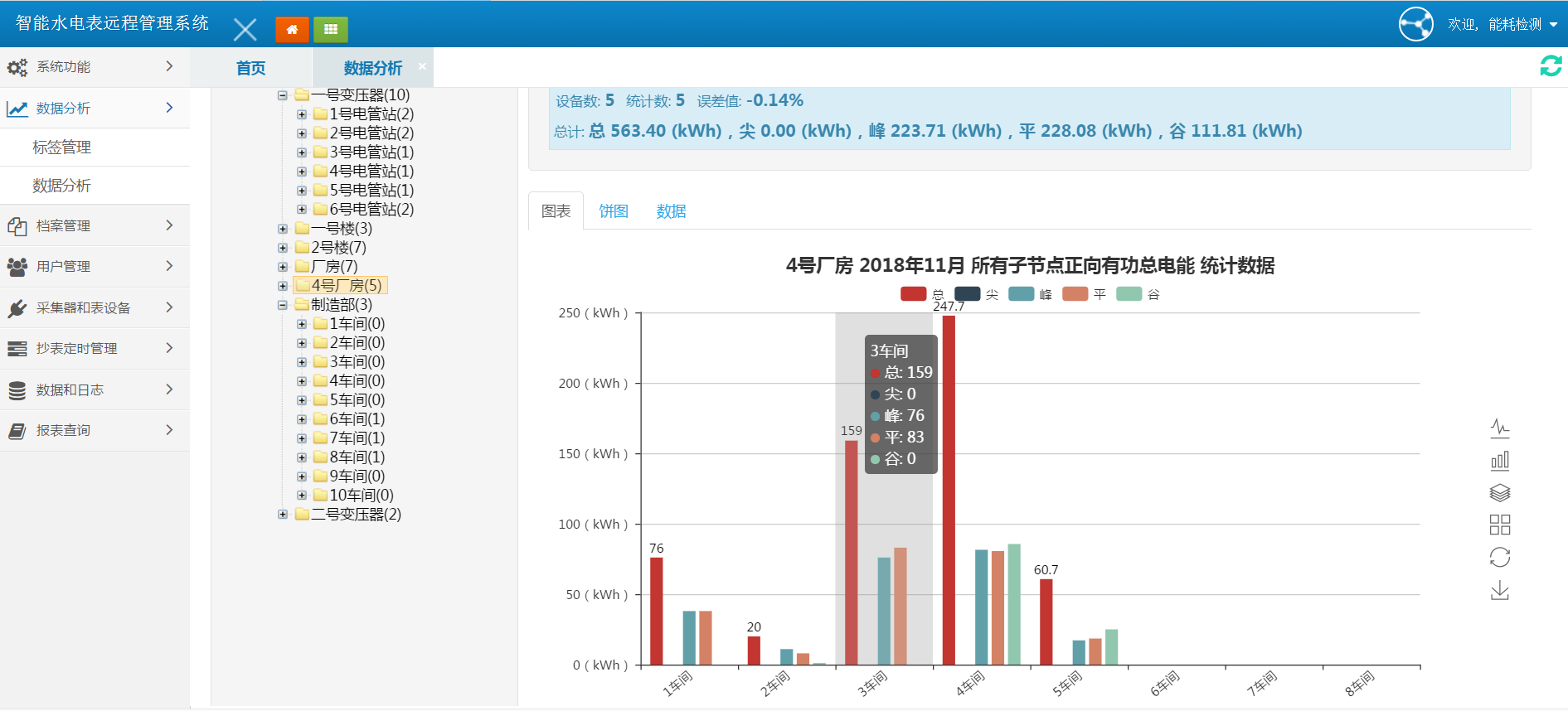The height and width of the screenshot is (711, 1568).
Task: Click the green refresh icon at top right
Action: 1550,66
